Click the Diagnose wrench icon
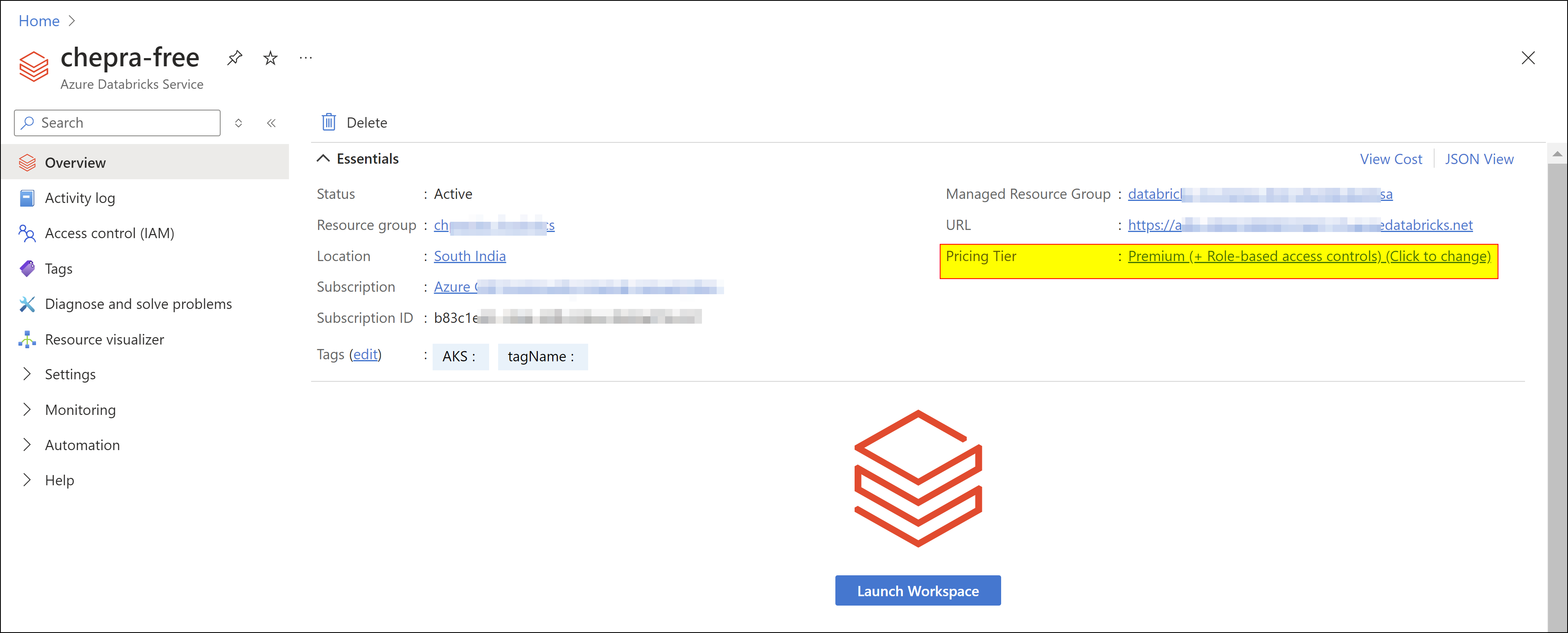 point(27,304)
